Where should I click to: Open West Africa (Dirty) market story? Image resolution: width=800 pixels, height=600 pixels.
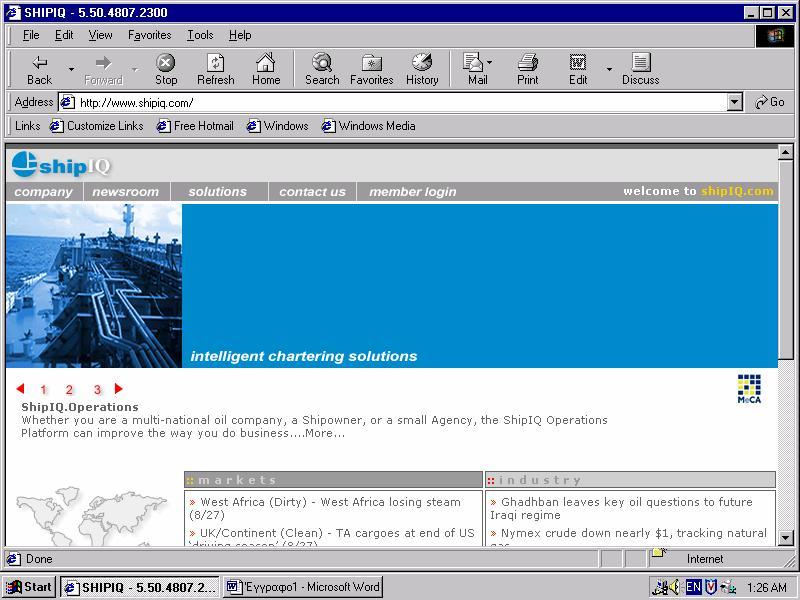coord(325,508)
